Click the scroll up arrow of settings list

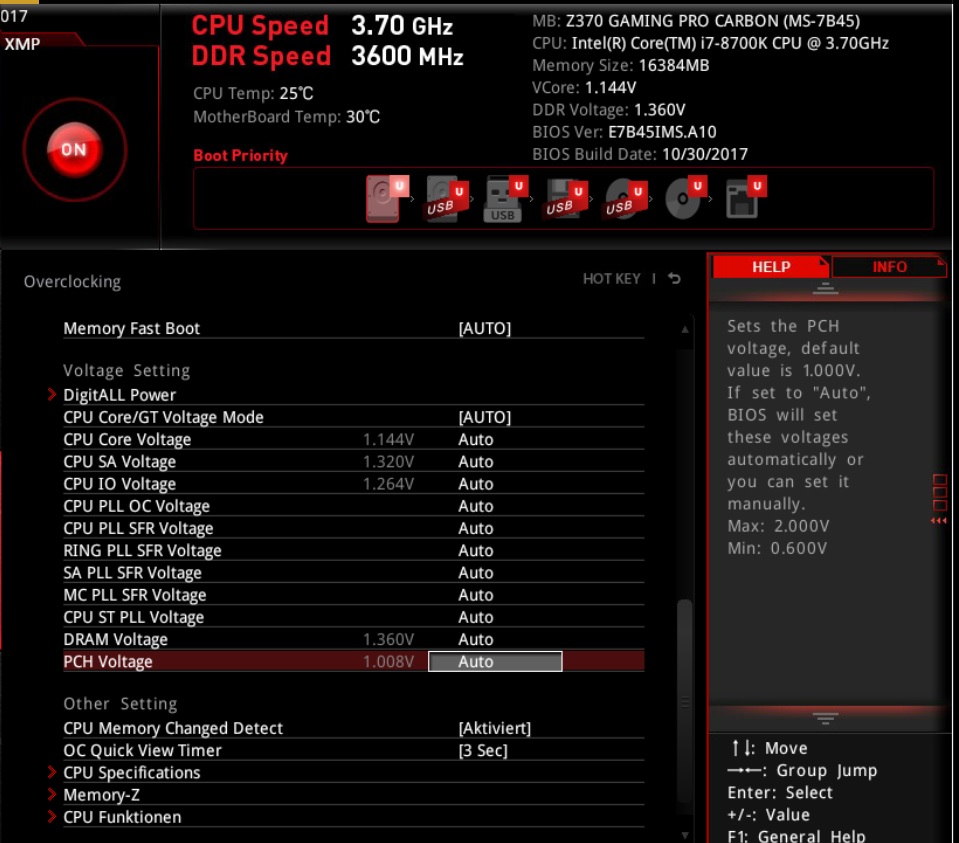(685, 329)
